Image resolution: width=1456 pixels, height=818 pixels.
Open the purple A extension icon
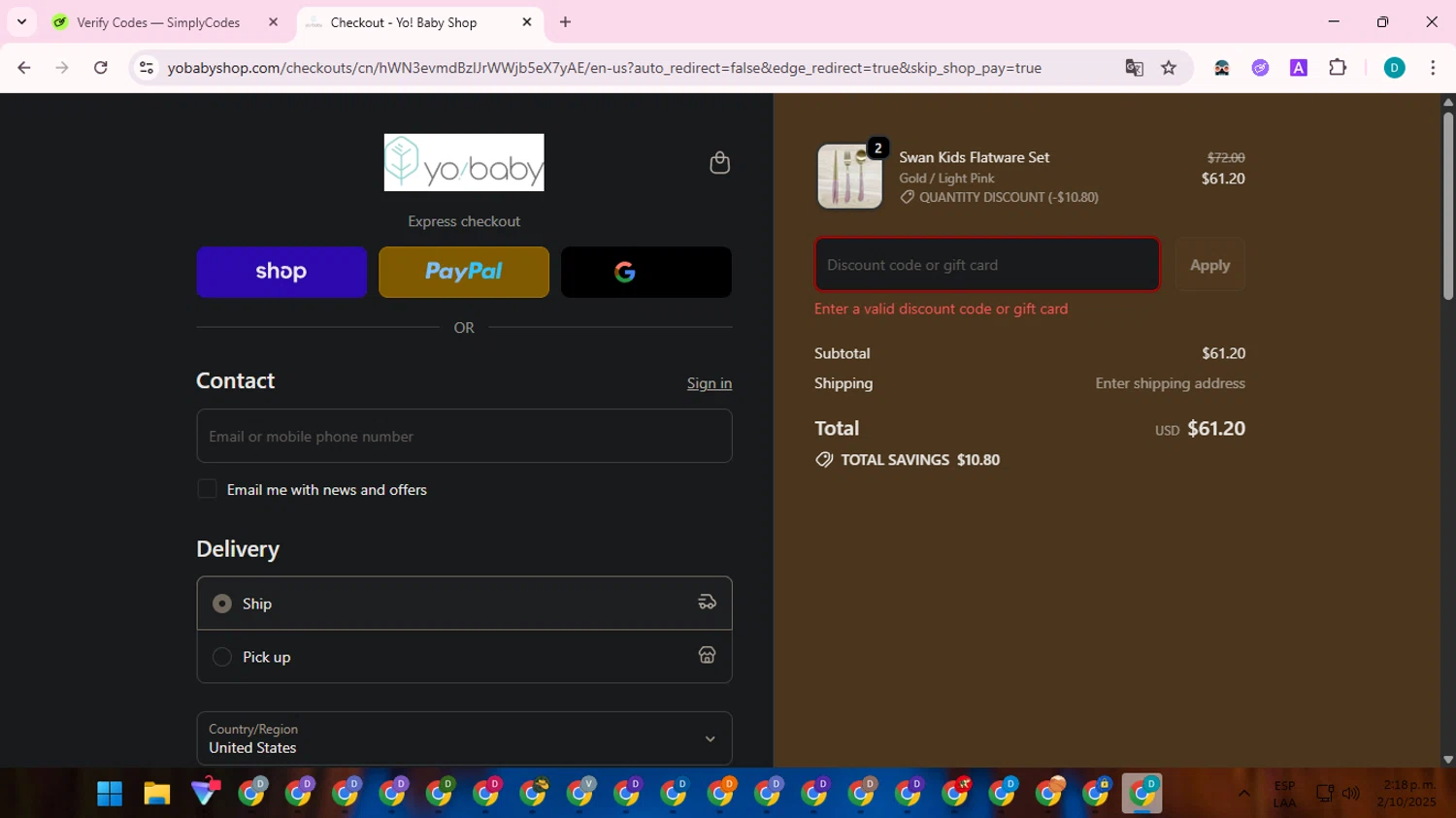pos(1299,68)
